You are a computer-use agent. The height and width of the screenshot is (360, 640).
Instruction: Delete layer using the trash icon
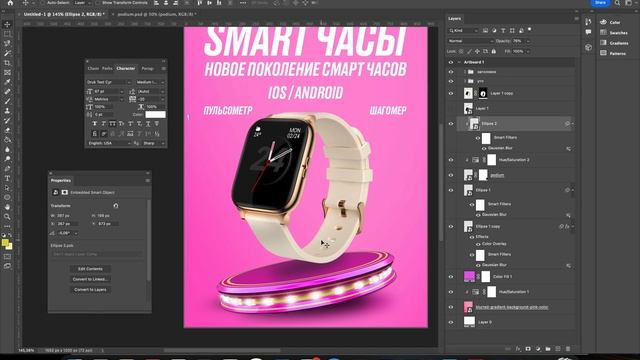[x=568, y=349]
